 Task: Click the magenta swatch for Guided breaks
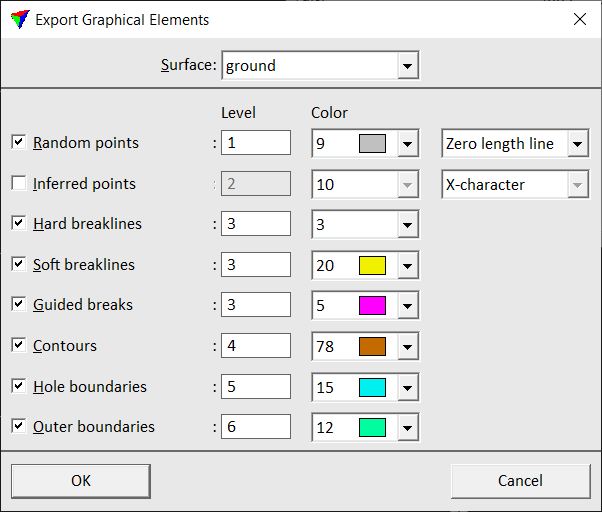tap(372, 306)
